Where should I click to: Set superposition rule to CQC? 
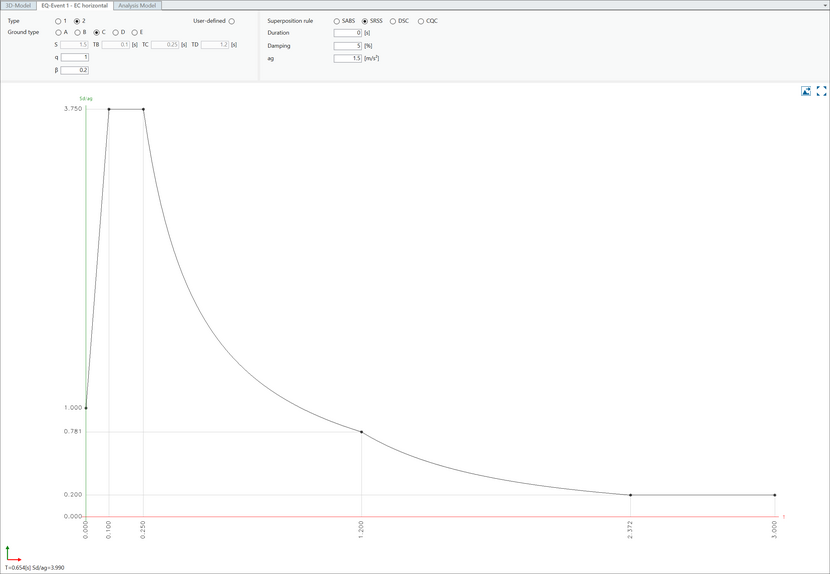pos(420,21)
